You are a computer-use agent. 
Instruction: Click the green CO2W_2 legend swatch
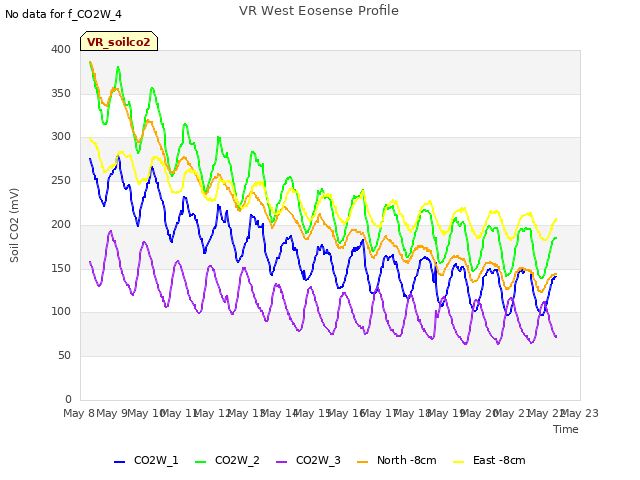click(x=200, y=462)
